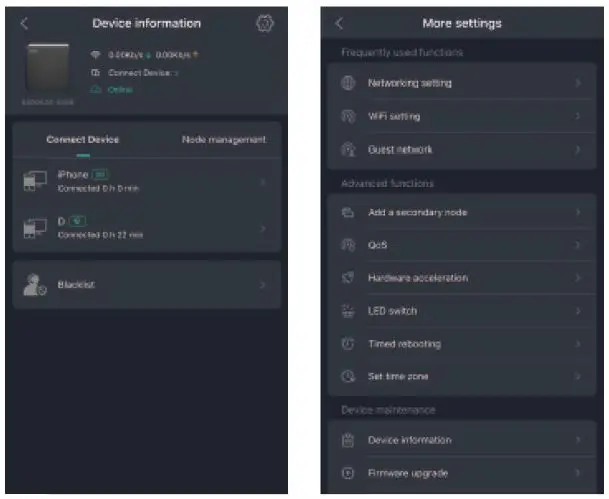The height and width of the screenshot is (499, 609).
Task: Open QoS settings
Action: [462, 245]
